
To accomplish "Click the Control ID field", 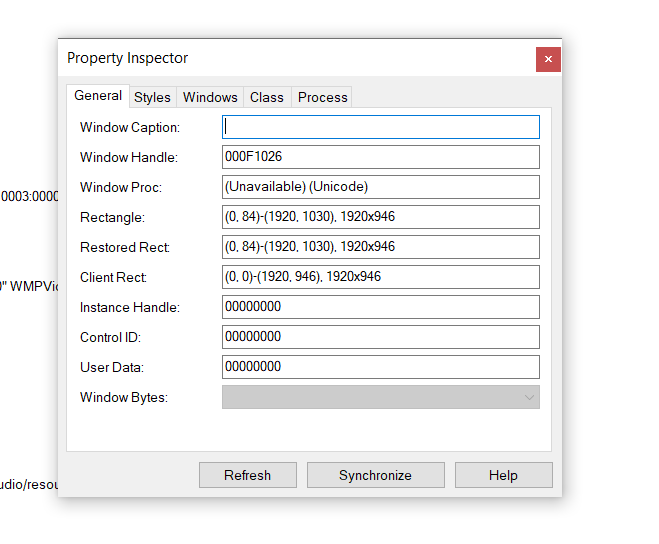I will pos(380,337).
